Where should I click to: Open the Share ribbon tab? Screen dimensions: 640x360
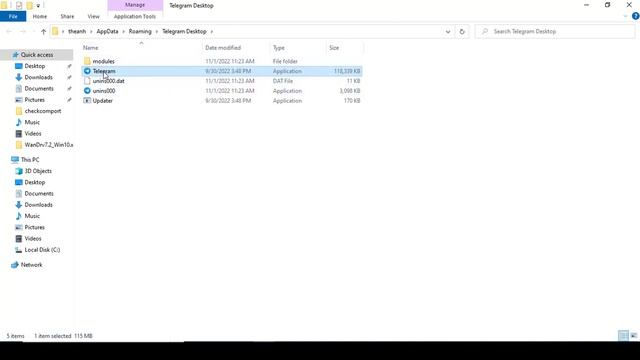click(67, 16)
